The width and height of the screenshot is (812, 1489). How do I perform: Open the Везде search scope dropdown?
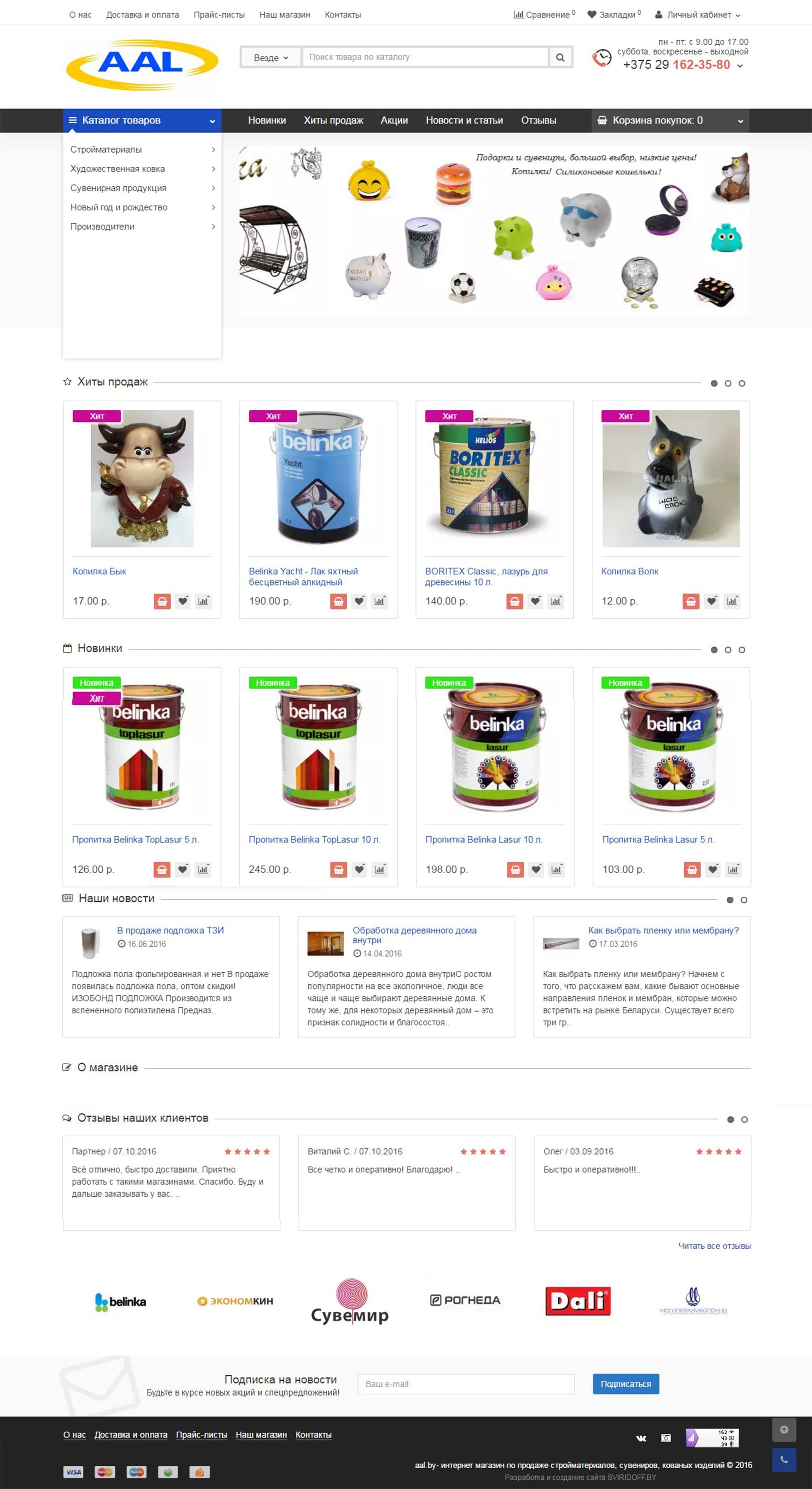point(271,57)
